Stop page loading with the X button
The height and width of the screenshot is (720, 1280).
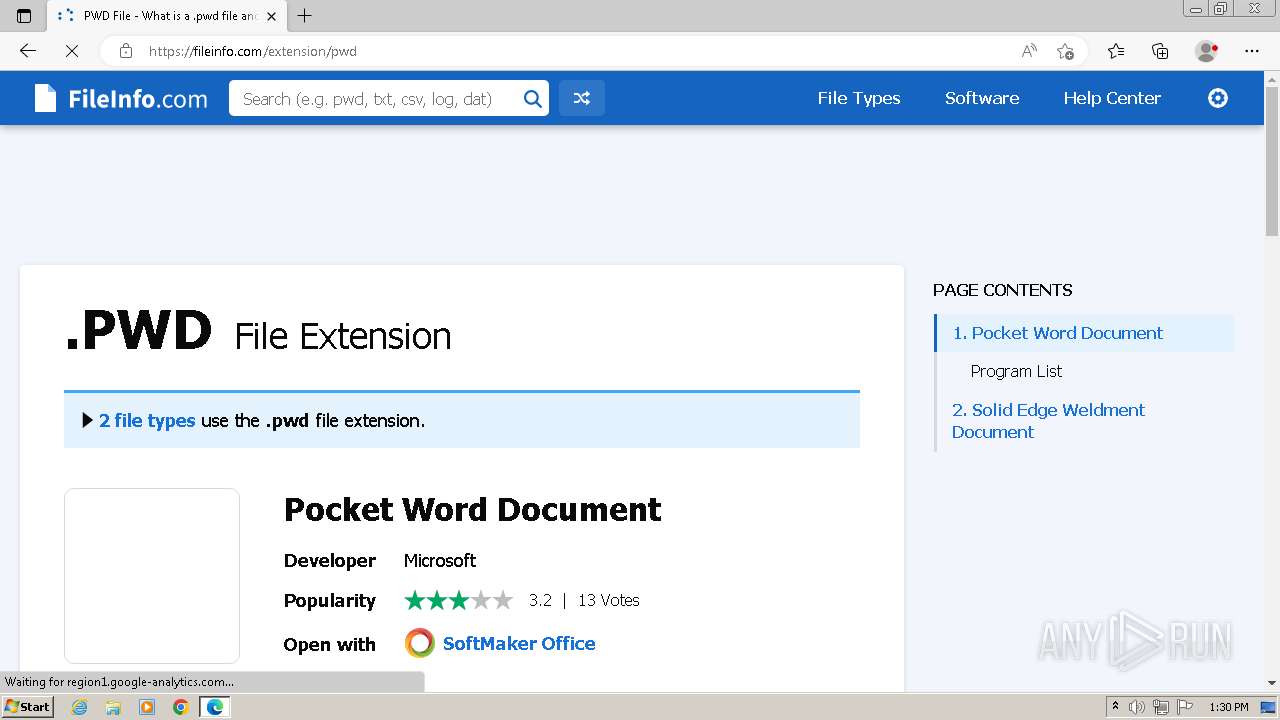72,51
